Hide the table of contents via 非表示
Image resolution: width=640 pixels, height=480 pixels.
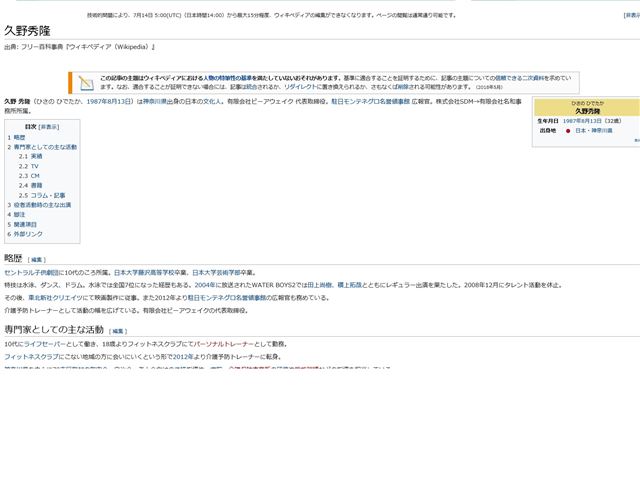49,127
